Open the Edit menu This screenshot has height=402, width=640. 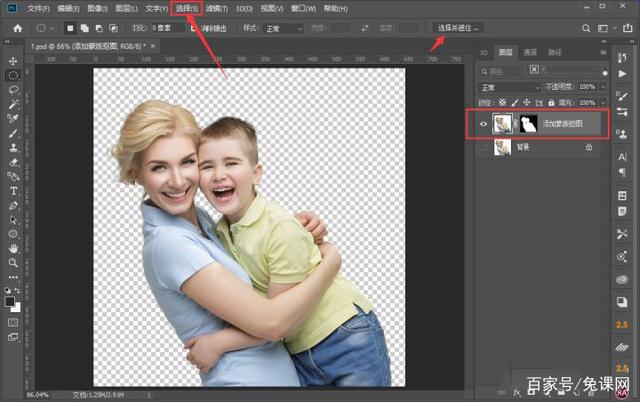pyautogui.click(x=68, y=8)
